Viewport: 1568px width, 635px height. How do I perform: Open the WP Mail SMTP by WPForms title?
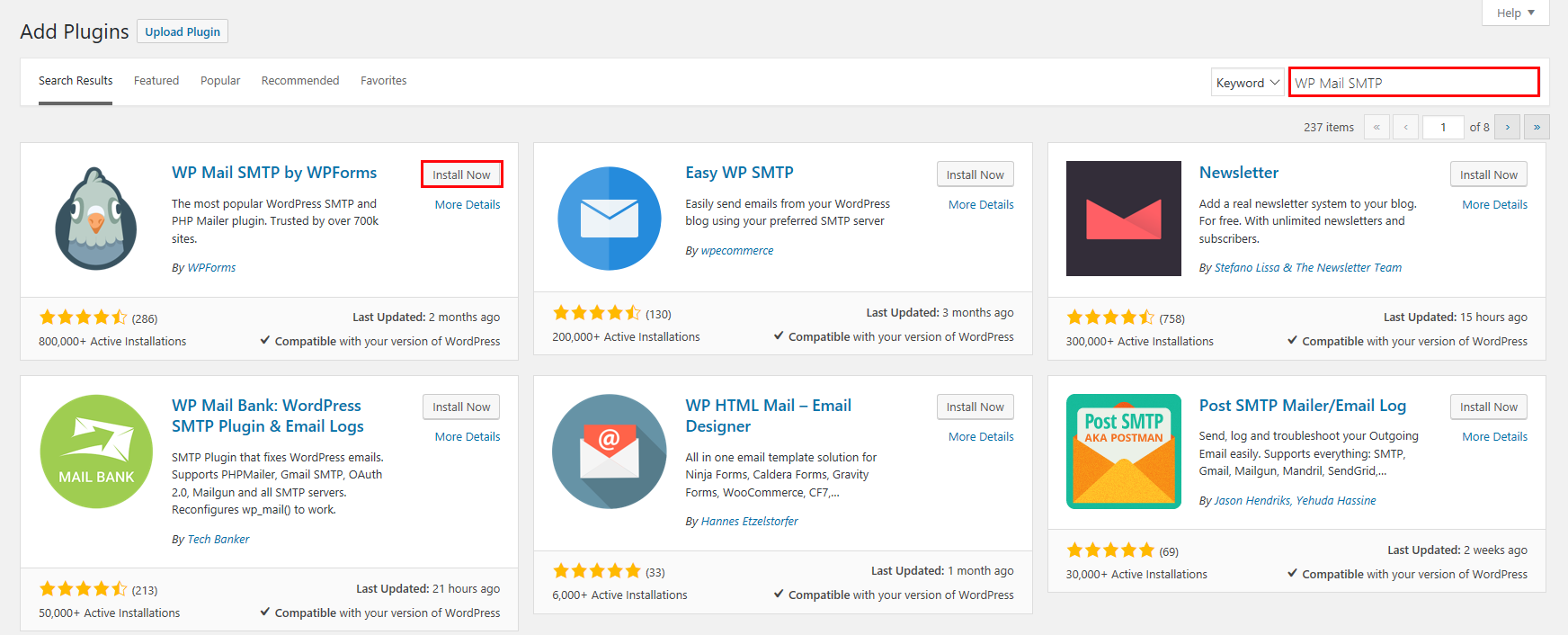(x=274, y=173)
